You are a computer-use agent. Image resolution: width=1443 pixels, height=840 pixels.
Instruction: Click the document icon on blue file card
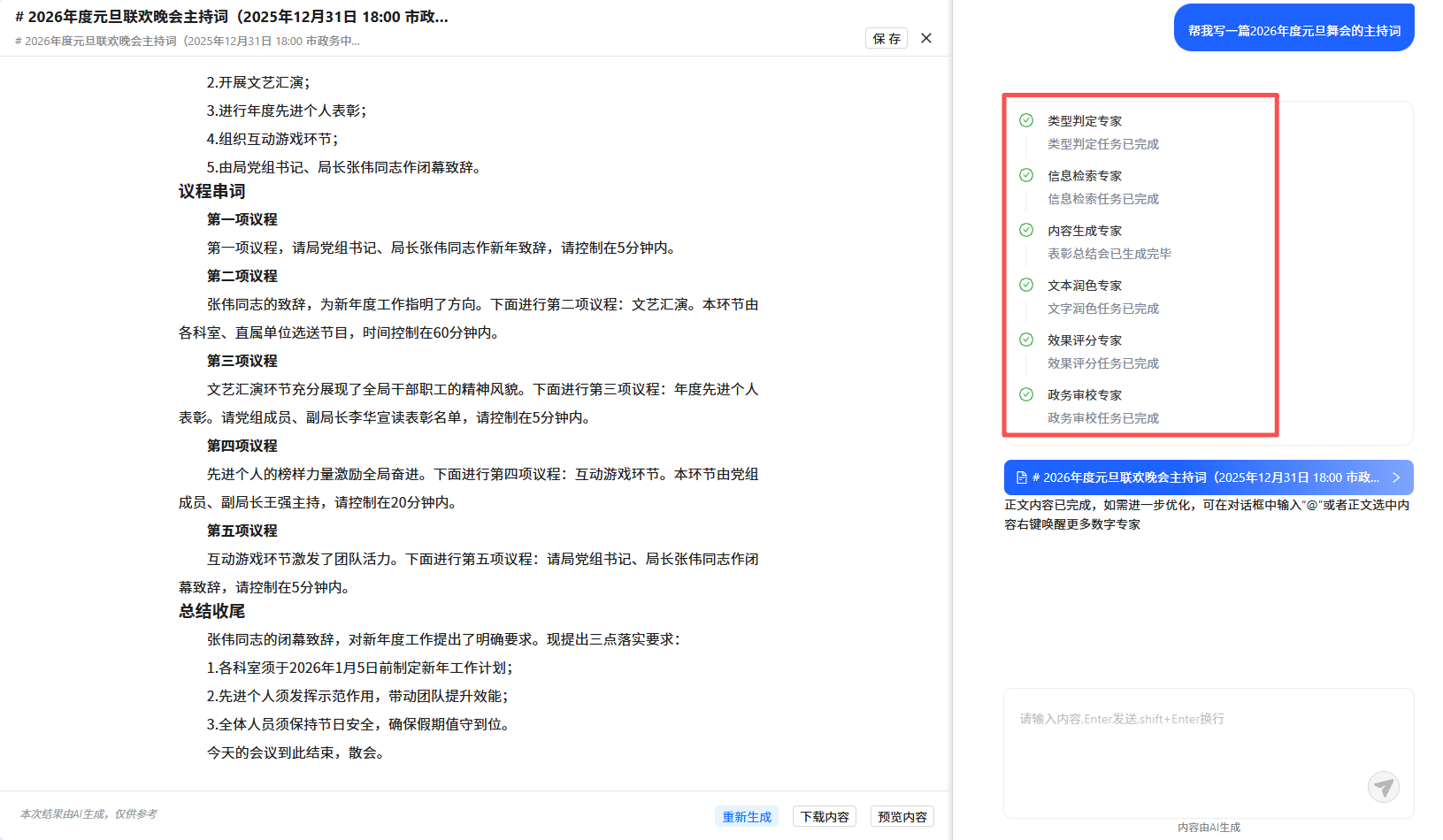[1022, 477]
